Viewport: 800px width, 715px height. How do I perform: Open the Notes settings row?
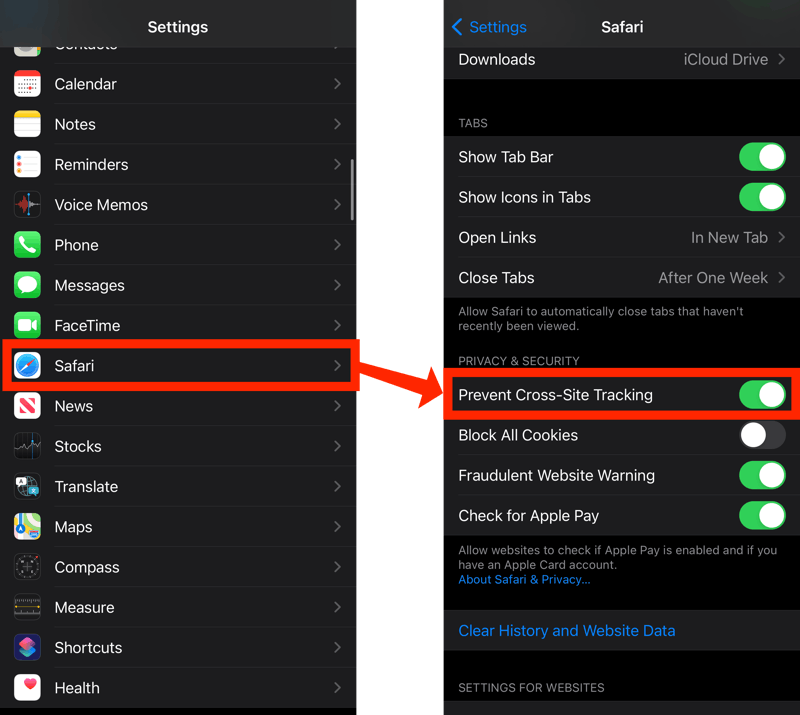pos(178,125)
